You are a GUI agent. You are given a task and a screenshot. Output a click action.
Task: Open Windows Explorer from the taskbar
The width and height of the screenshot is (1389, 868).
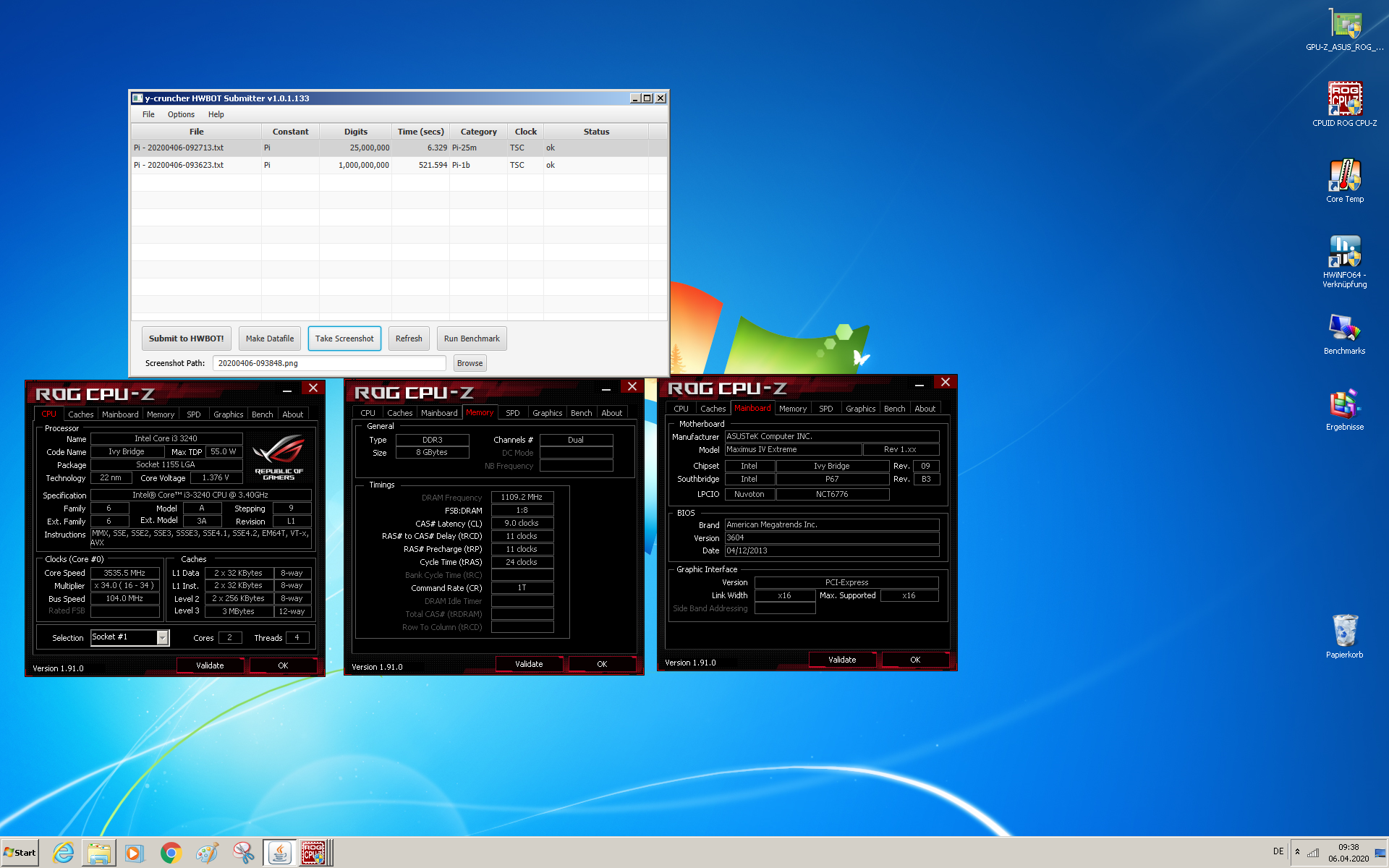(x=99, y=853)
